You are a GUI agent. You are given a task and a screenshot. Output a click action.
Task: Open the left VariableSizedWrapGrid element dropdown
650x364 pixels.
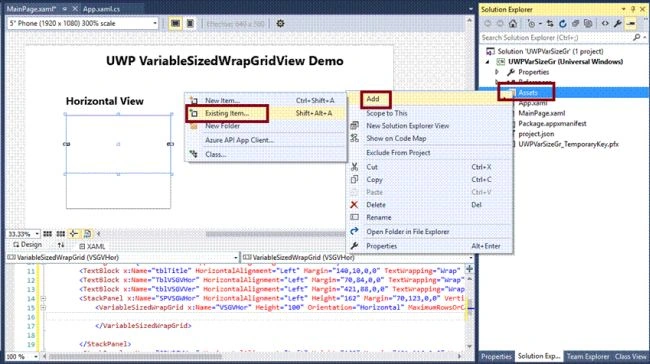pos(123,257)
